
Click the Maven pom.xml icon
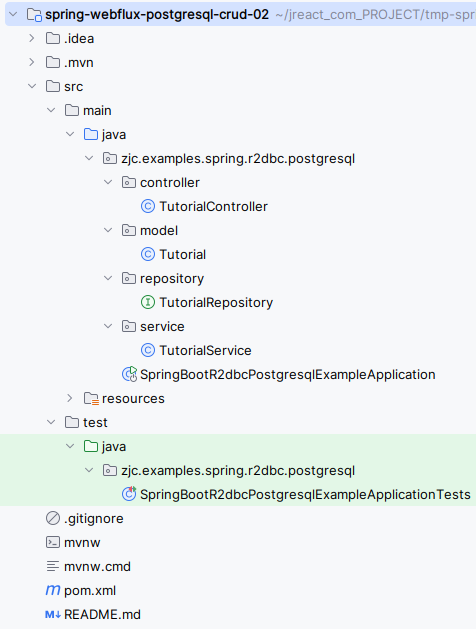[53, 590]
